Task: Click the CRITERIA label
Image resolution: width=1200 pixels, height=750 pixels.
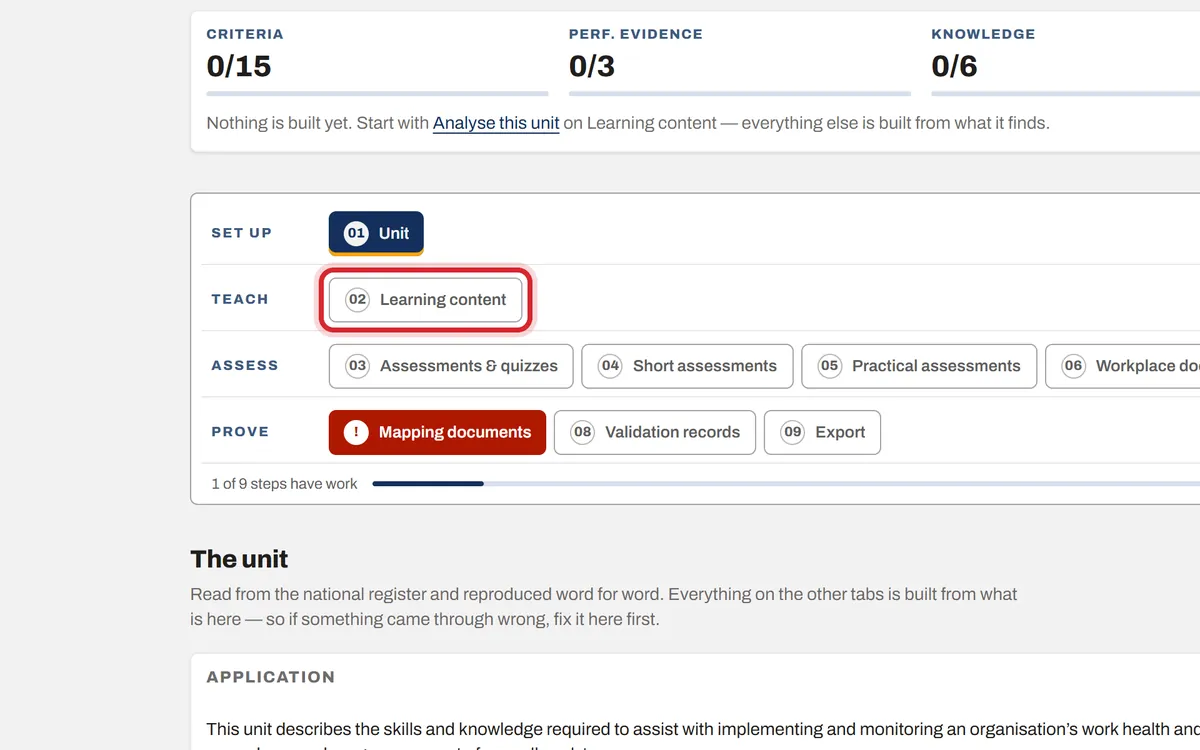Action: coord(245,34)
